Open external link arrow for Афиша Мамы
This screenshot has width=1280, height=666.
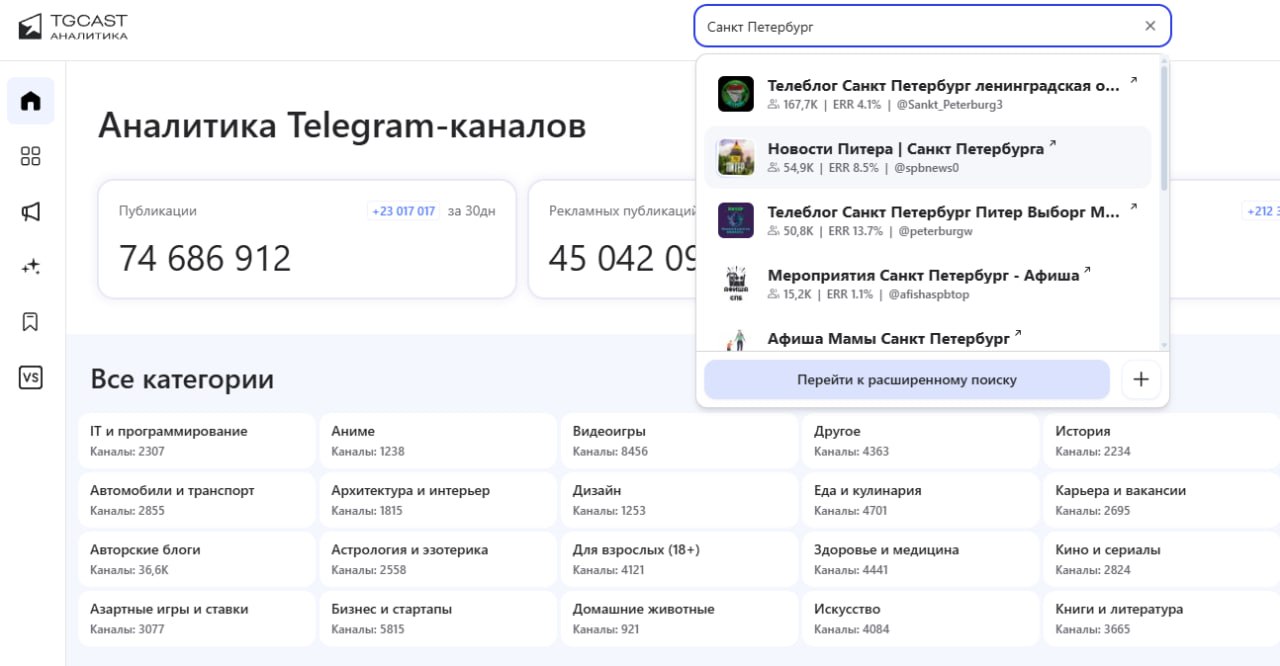tap(1018, 334)
